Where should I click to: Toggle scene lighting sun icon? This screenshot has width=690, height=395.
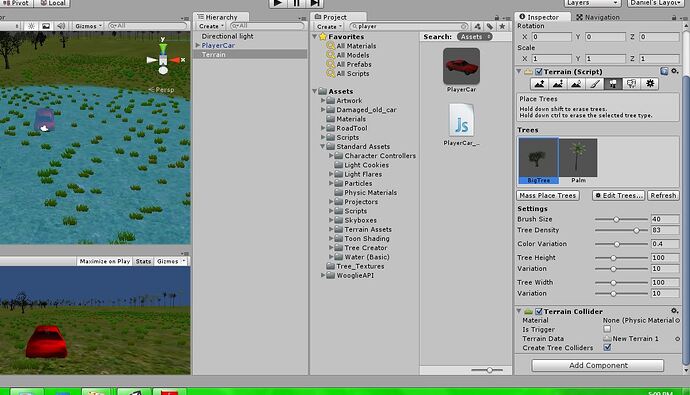(31, 26)
